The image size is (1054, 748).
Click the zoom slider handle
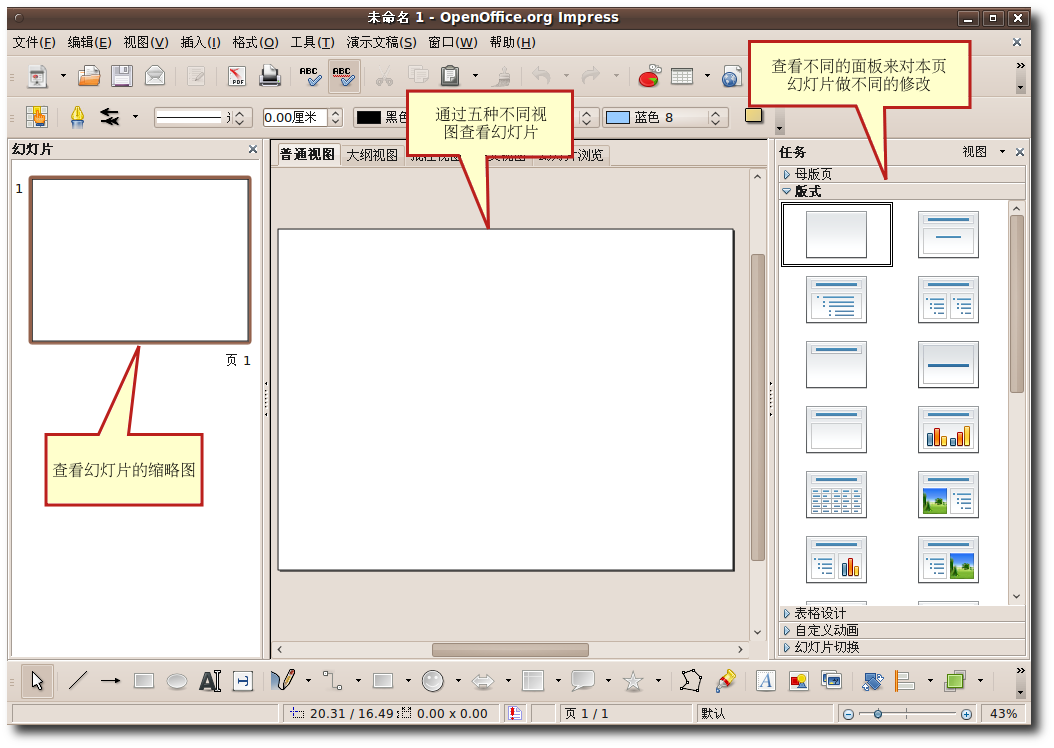point(877,714)
